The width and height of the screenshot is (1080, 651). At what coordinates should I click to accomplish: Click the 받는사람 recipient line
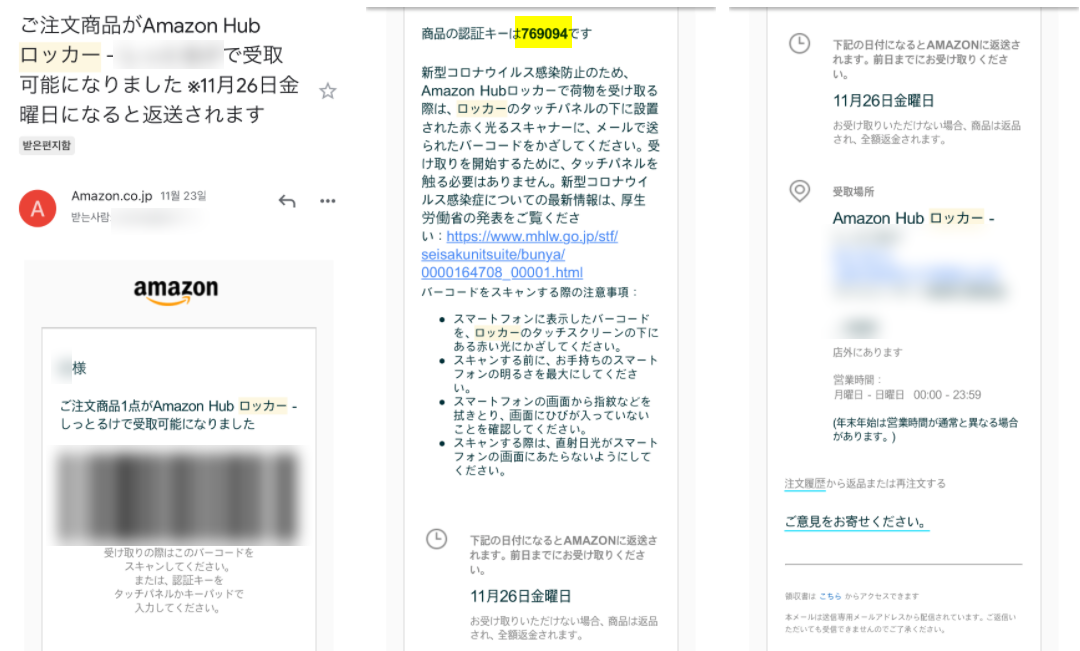coord(134,218)
